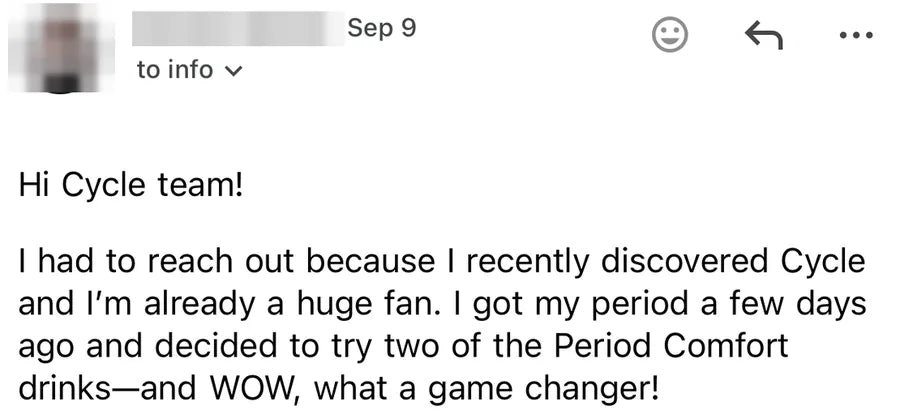Screen dimensions: 900x419
Task: Select the blurred sender name
Action: click(x=238, y=28)
